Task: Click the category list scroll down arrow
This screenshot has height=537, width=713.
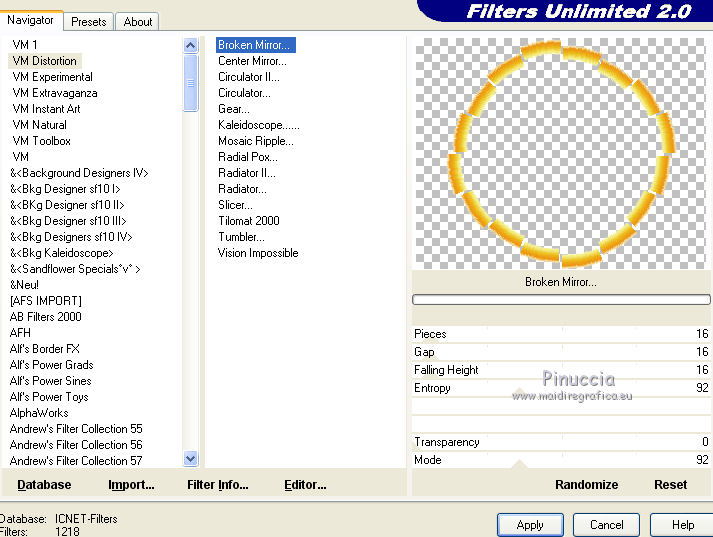Action: (191, 459)
